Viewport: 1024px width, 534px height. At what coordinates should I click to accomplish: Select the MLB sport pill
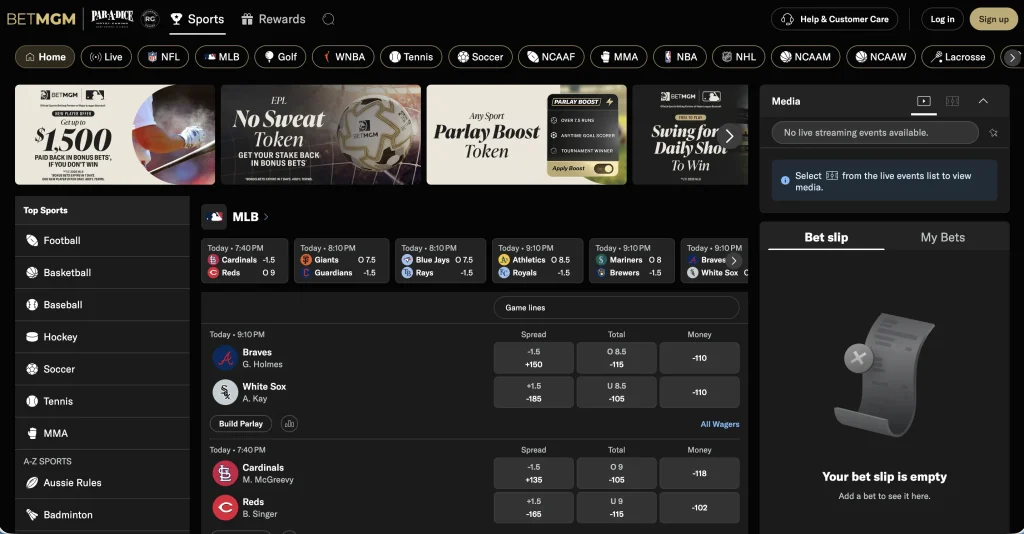221,57
